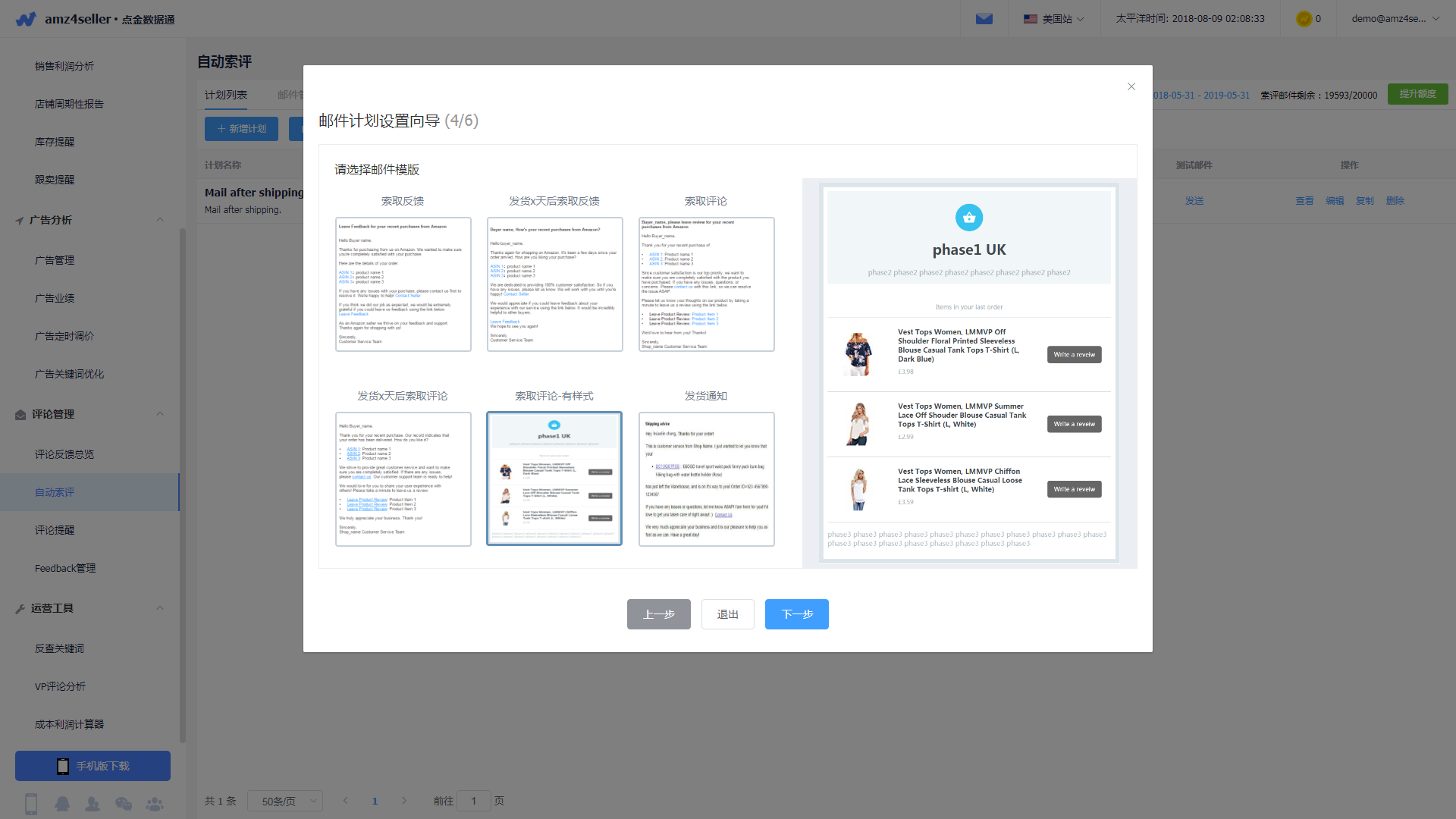Select the 索取反馈 email template thumbnail
Viewport: 1456px width, 819px height.
pos(403,284)
